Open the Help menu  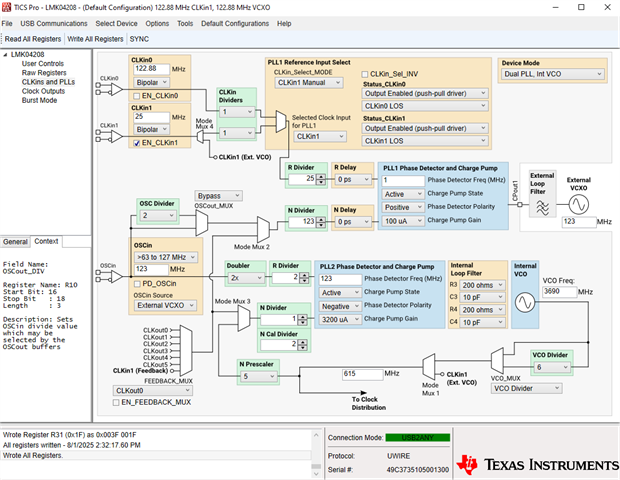(284, 24)
